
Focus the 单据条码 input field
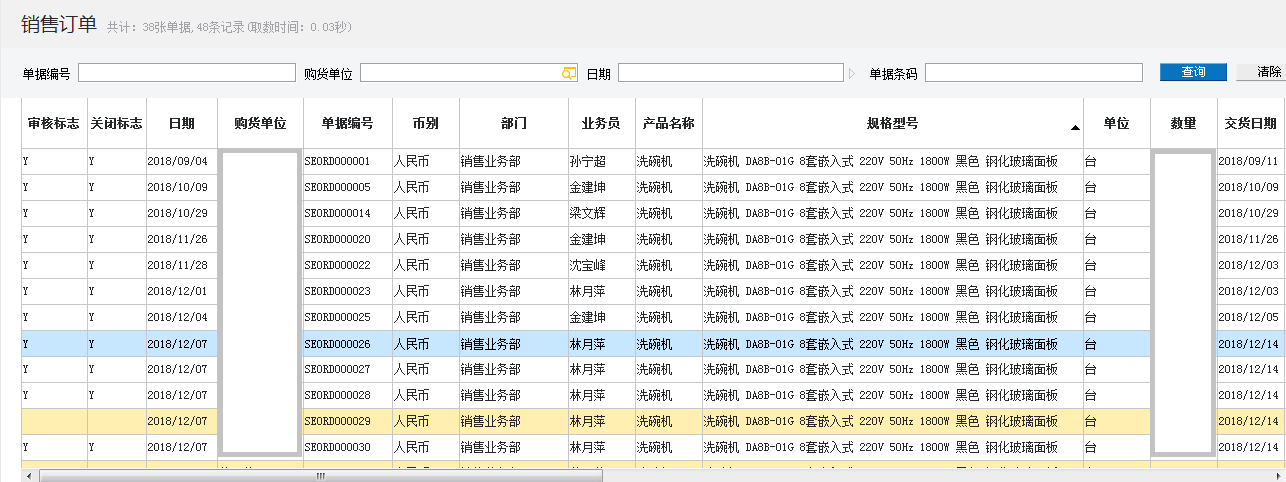1034,73
